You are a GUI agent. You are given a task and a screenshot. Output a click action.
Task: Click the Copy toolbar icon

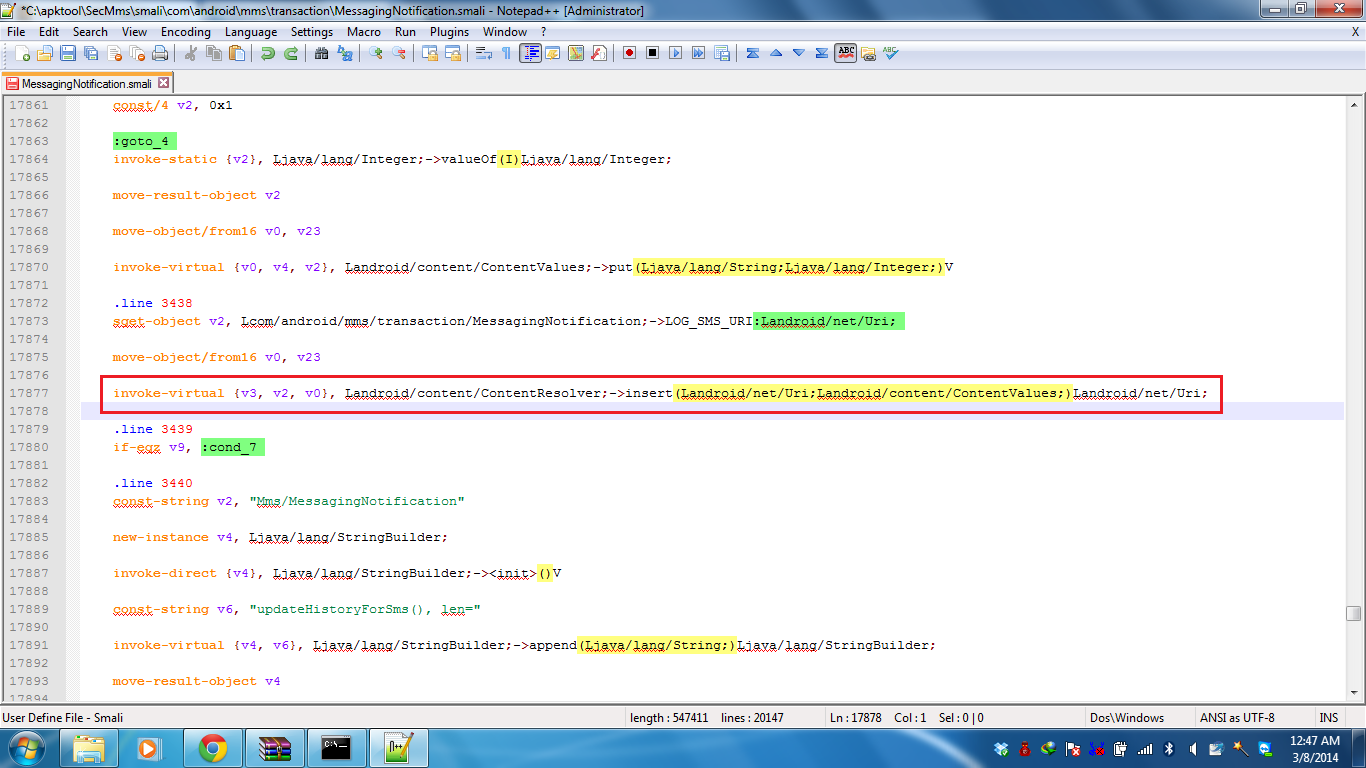point(214,53)
